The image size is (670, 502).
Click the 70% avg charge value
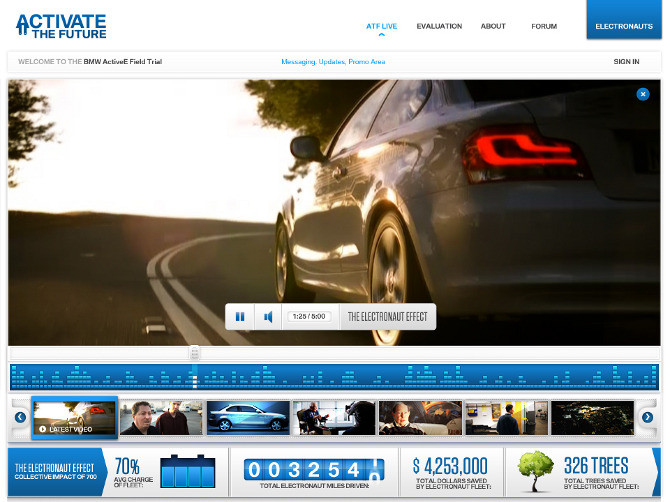127,466
